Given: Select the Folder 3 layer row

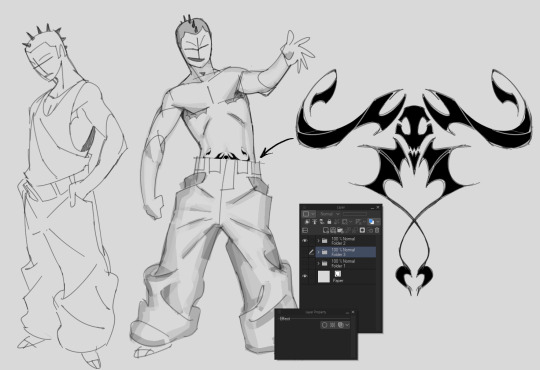Looking at the screenshot, I should click(x=345, y=252).
